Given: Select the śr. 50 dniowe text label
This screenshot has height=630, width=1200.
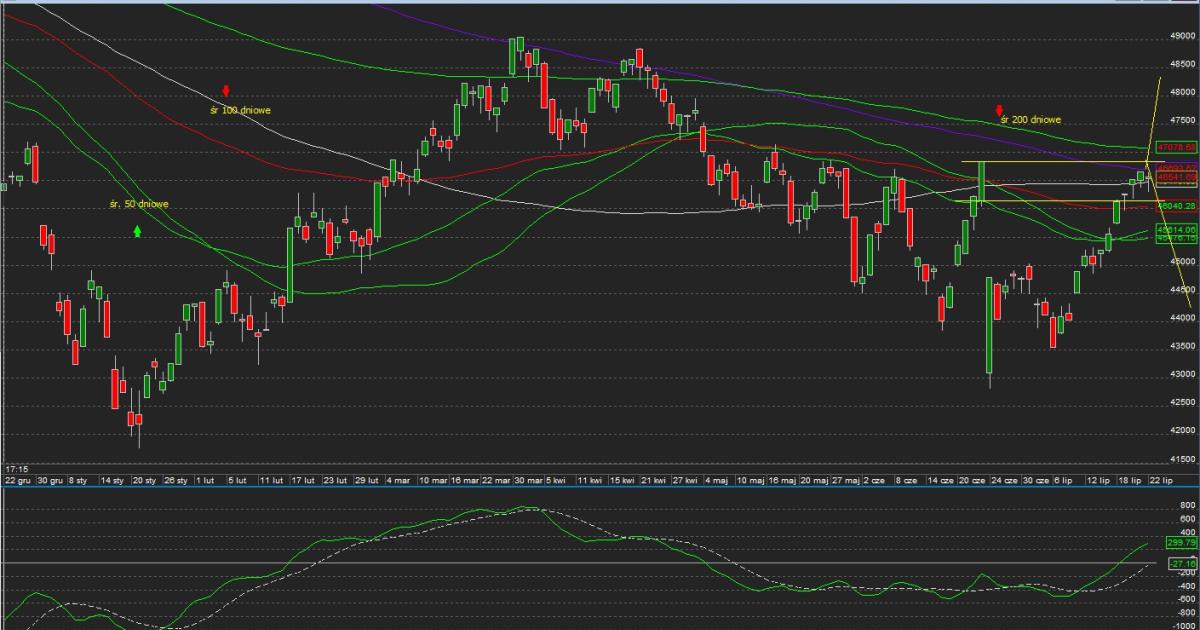Looking at the screenshot, I should pos(139,204).
